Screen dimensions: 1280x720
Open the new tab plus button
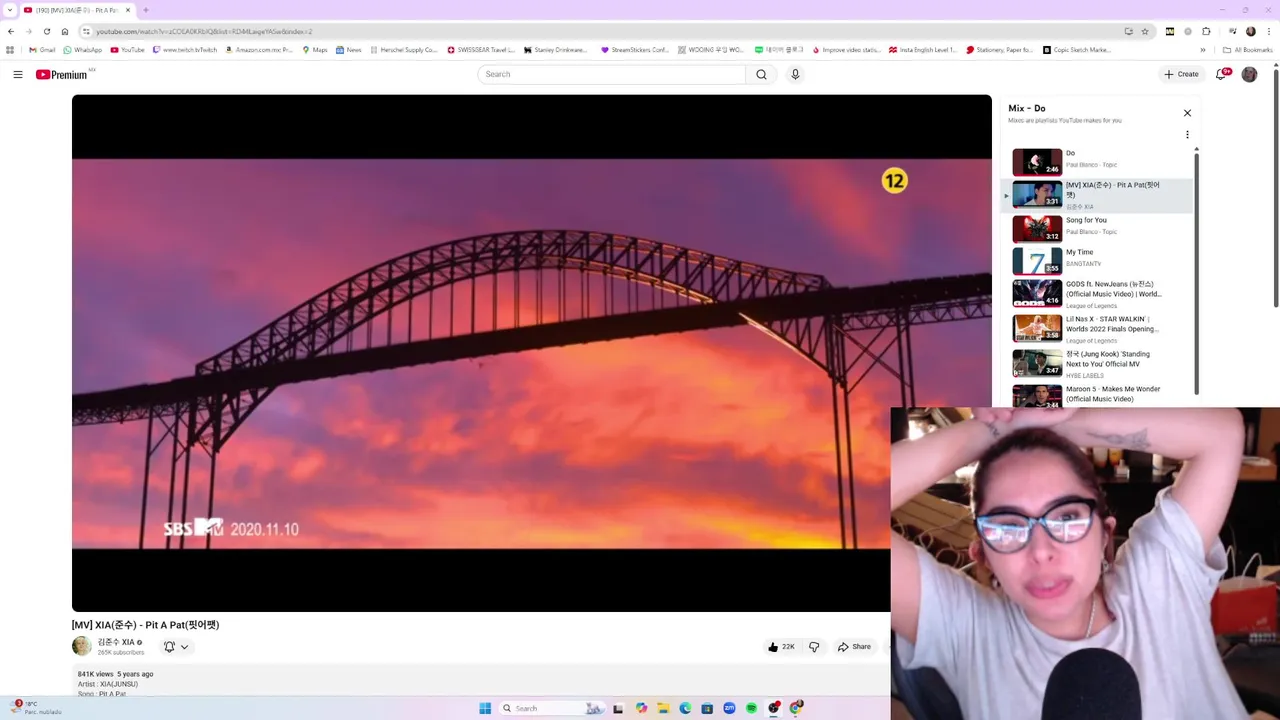pos(146,10)
